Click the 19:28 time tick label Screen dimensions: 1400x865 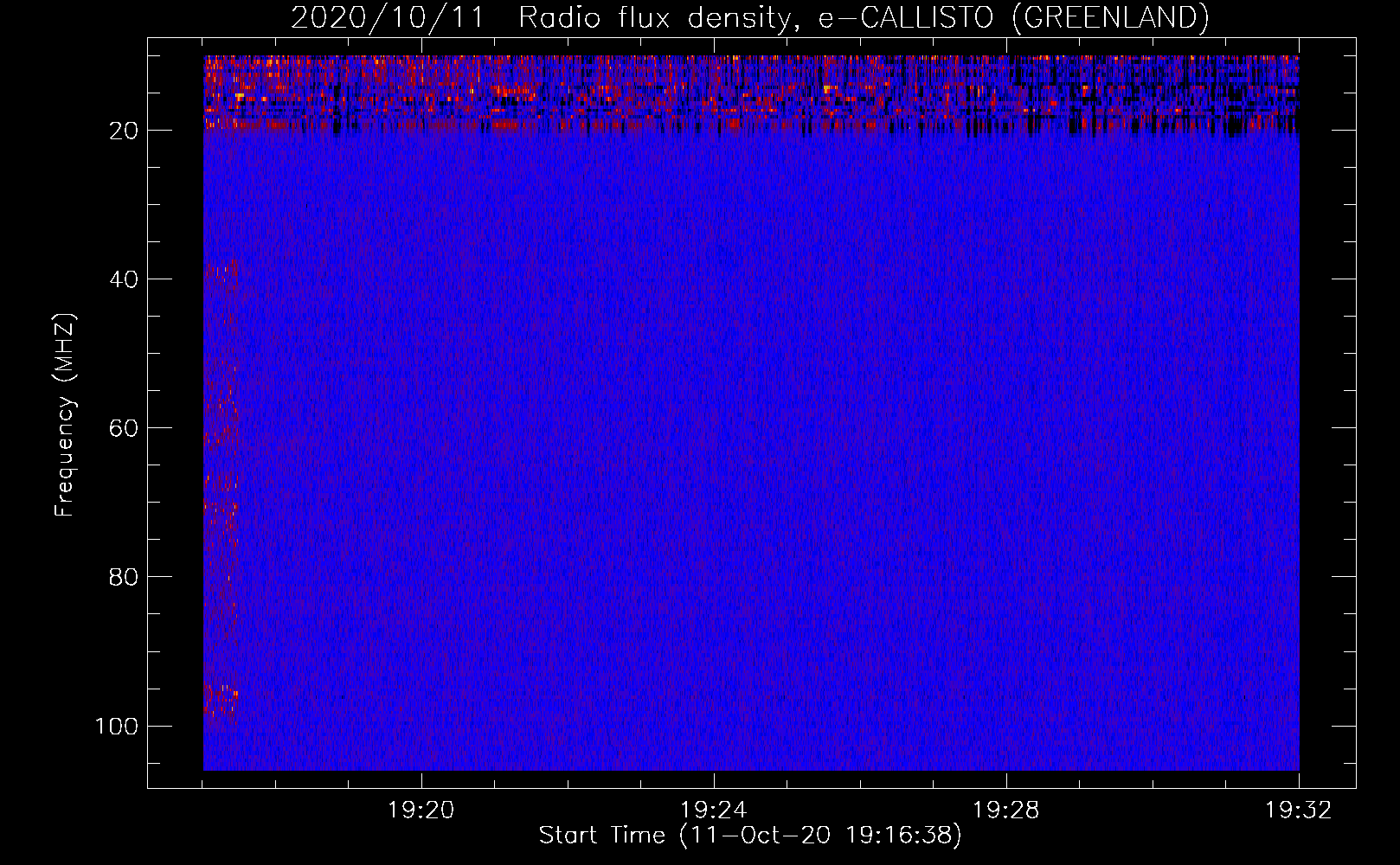[1006, 811]
